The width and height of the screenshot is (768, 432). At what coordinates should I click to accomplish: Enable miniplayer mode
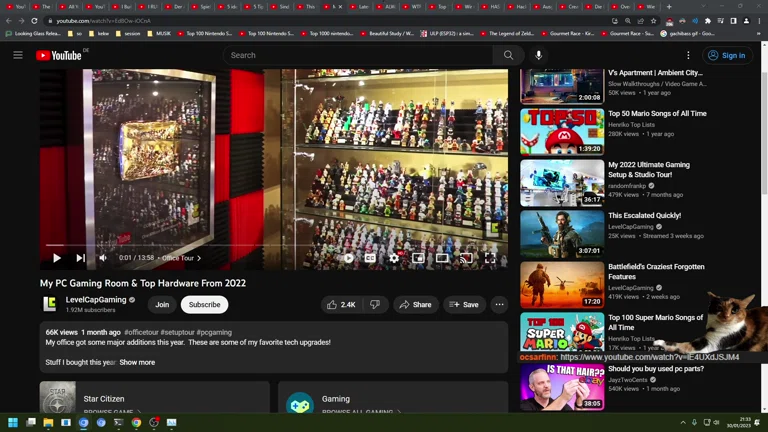[x=418, y=258]
